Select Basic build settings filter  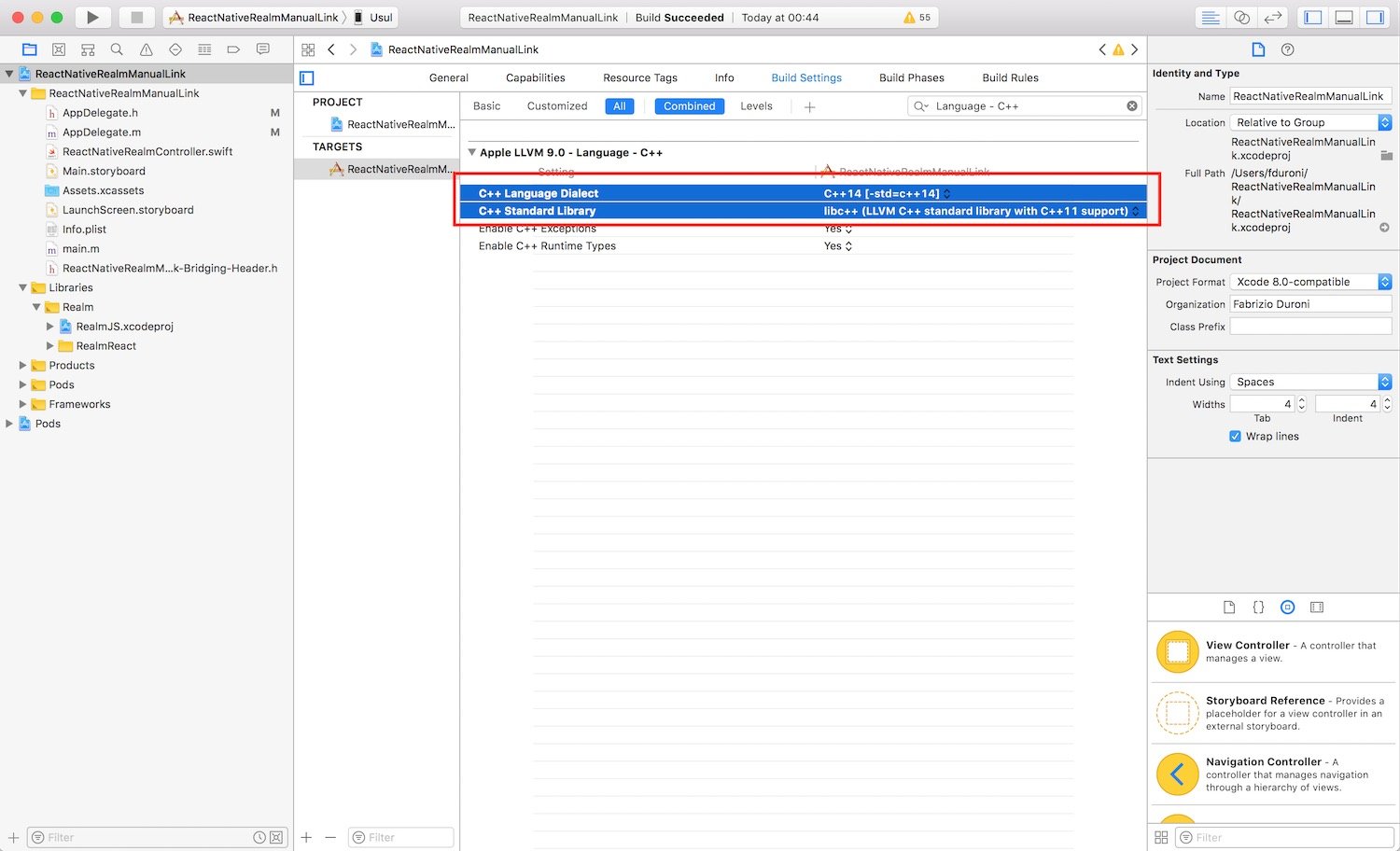(487, 106)
